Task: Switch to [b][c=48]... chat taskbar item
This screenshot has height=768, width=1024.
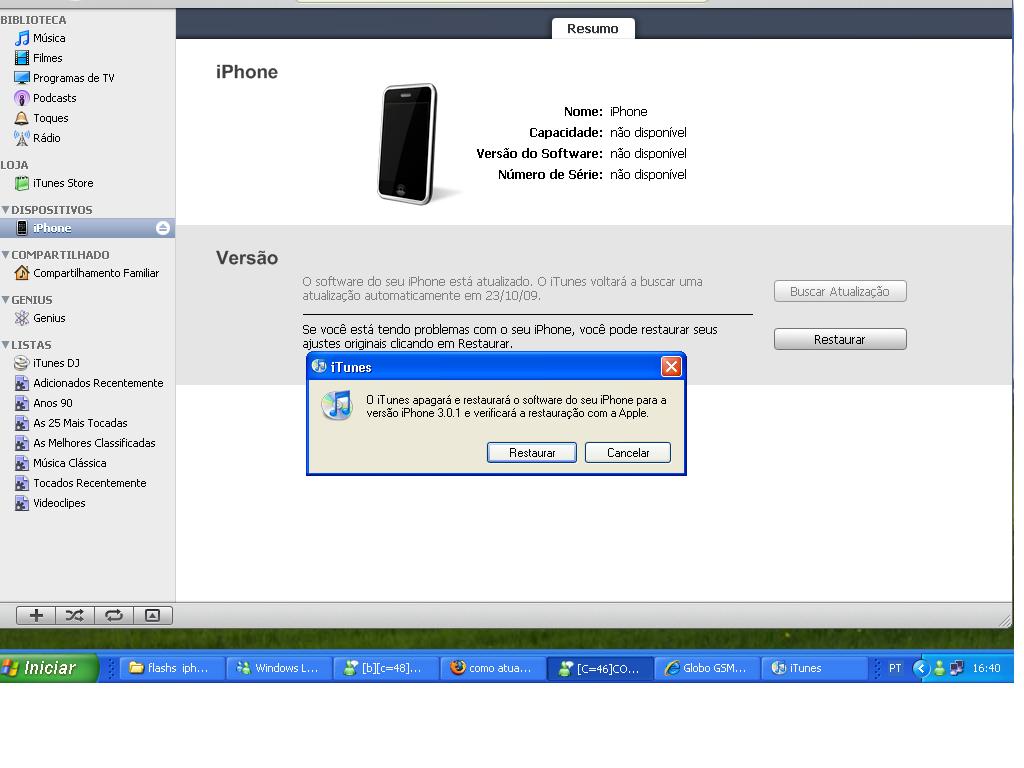Action: click(387, 668)
